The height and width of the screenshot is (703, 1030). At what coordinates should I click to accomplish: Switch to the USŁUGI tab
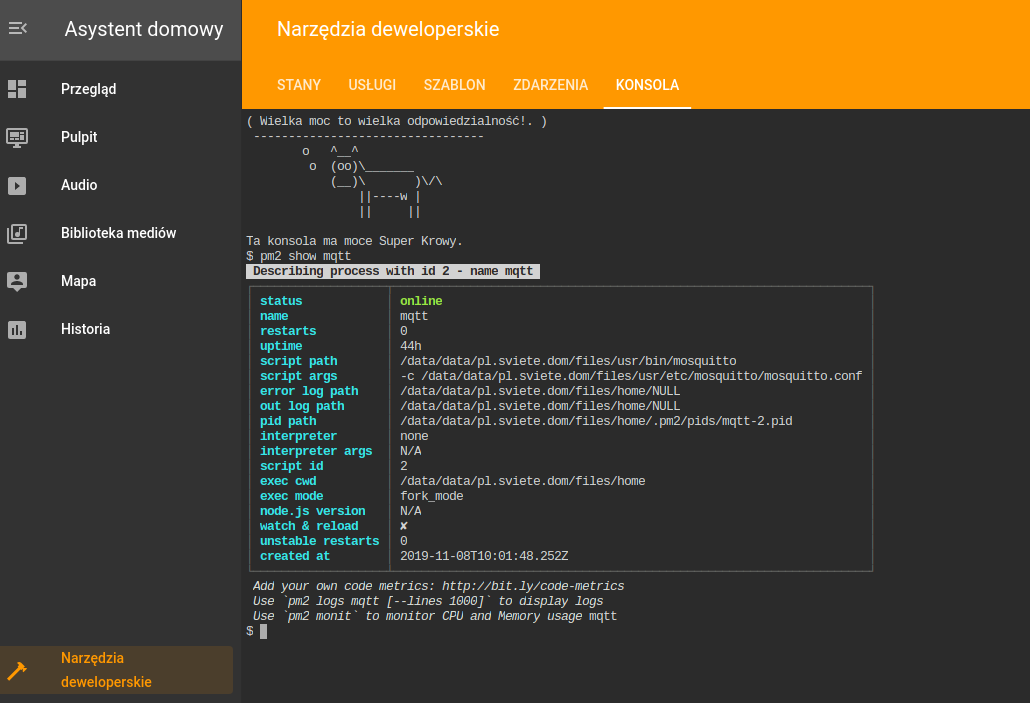[x=372, y=85]
